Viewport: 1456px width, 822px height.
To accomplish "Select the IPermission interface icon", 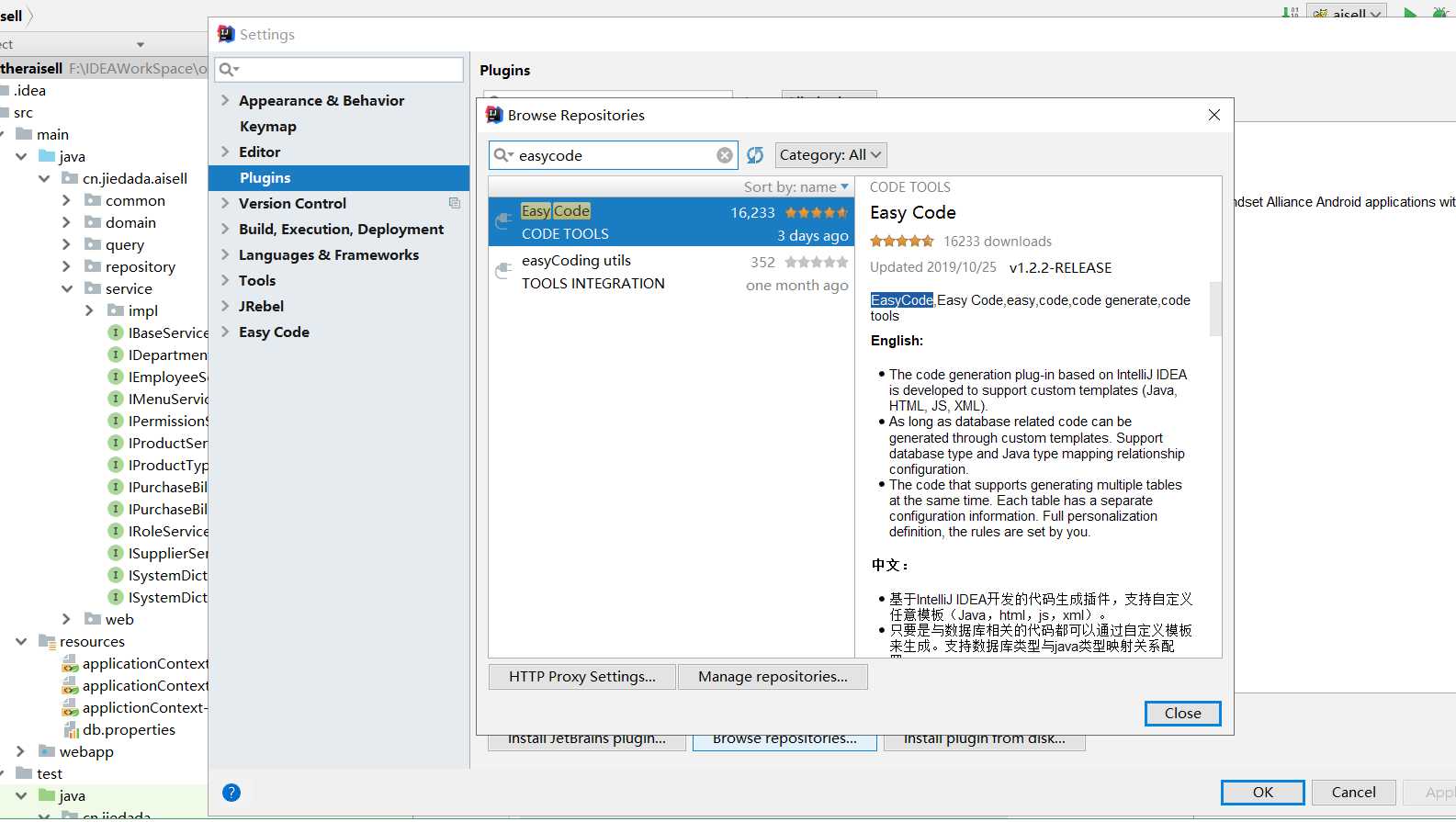I will click(116, 421).
